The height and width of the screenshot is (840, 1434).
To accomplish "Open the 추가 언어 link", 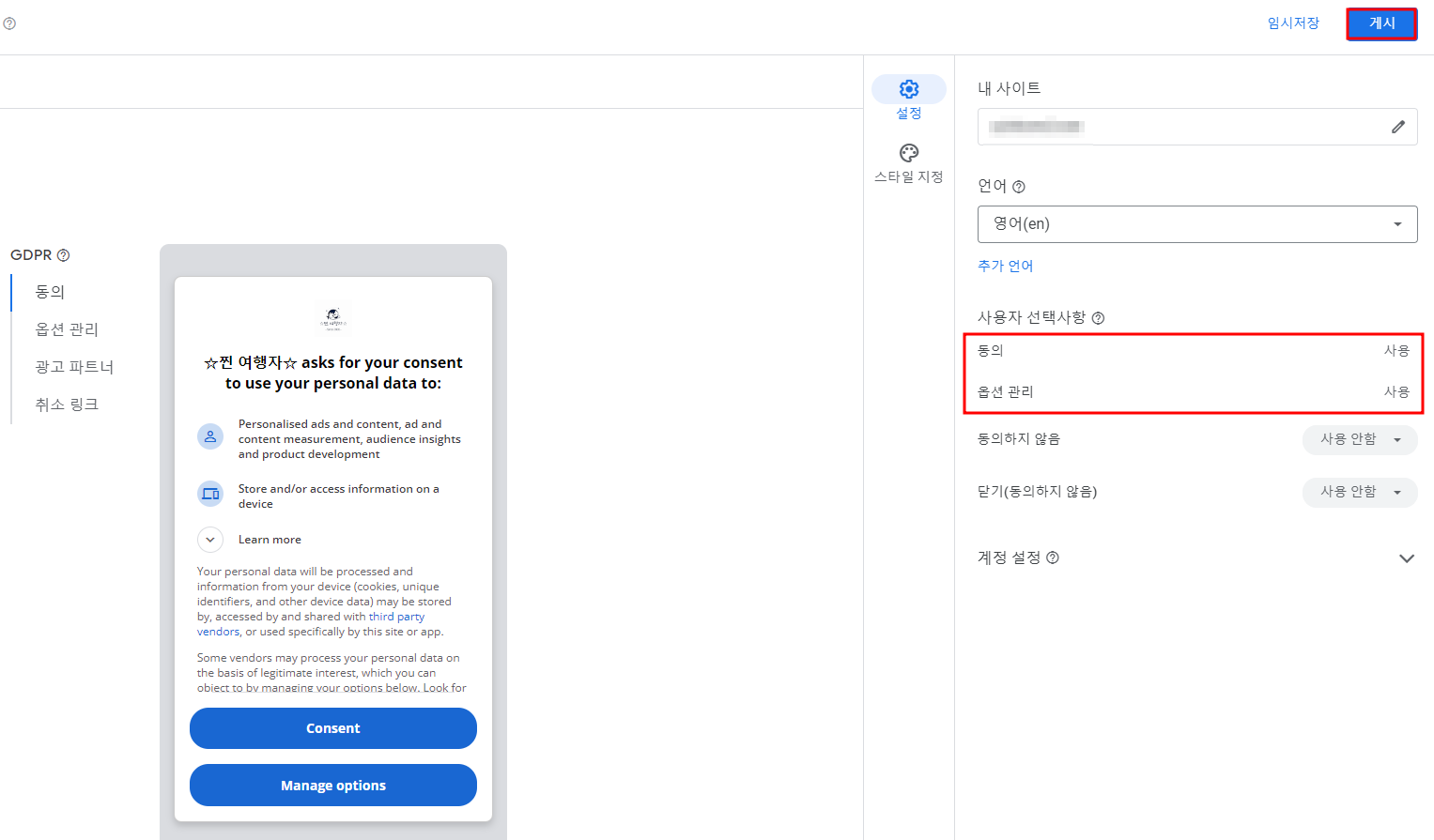I will (1005, 266).
